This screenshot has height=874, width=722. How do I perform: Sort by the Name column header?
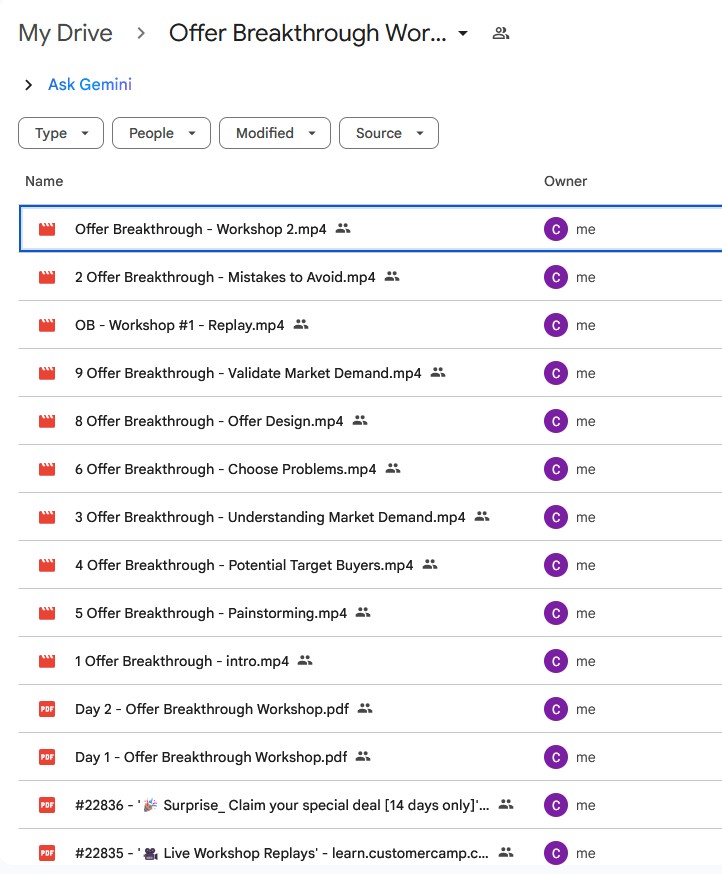44,181
